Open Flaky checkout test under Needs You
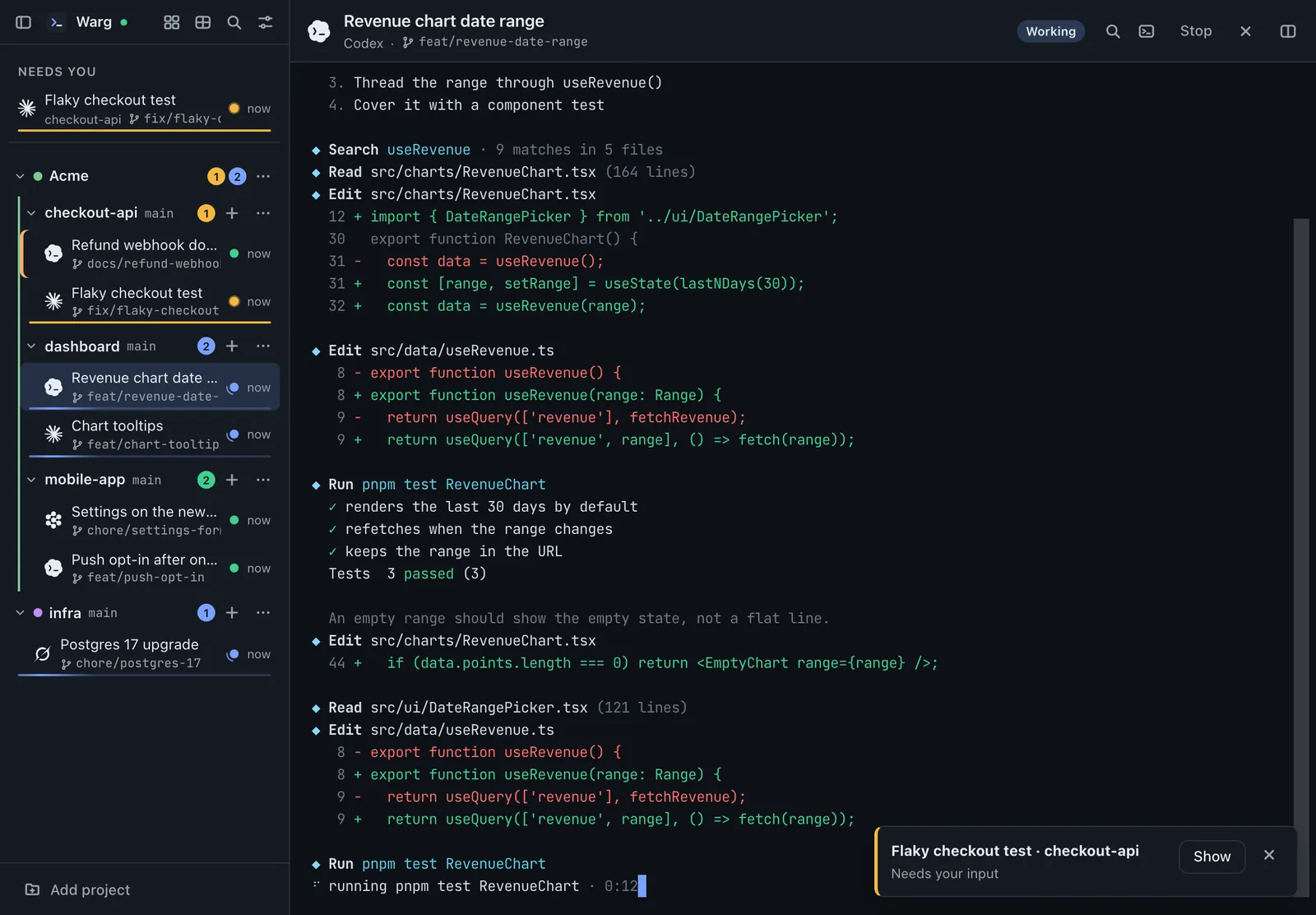 pyautogui.click(x=145, y=109)
